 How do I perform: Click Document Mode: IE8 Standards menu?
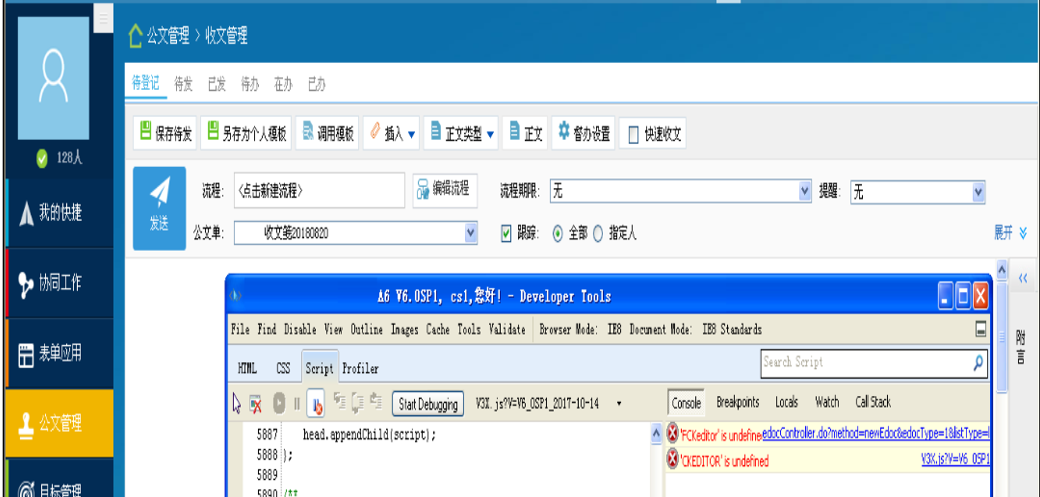696,329
